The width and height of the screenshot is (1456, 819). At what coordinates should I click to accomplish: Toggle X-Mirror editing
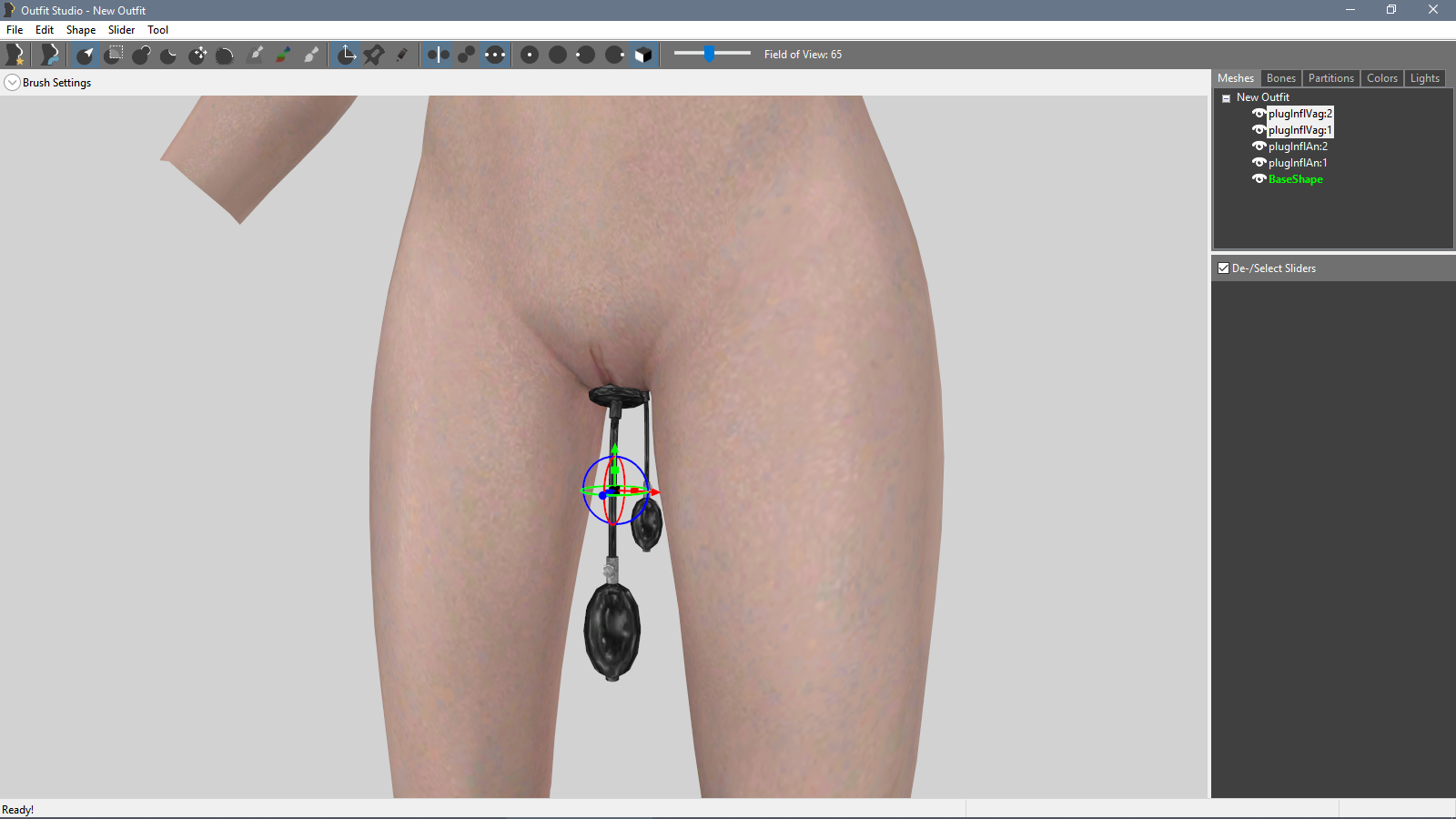point(438,55)
